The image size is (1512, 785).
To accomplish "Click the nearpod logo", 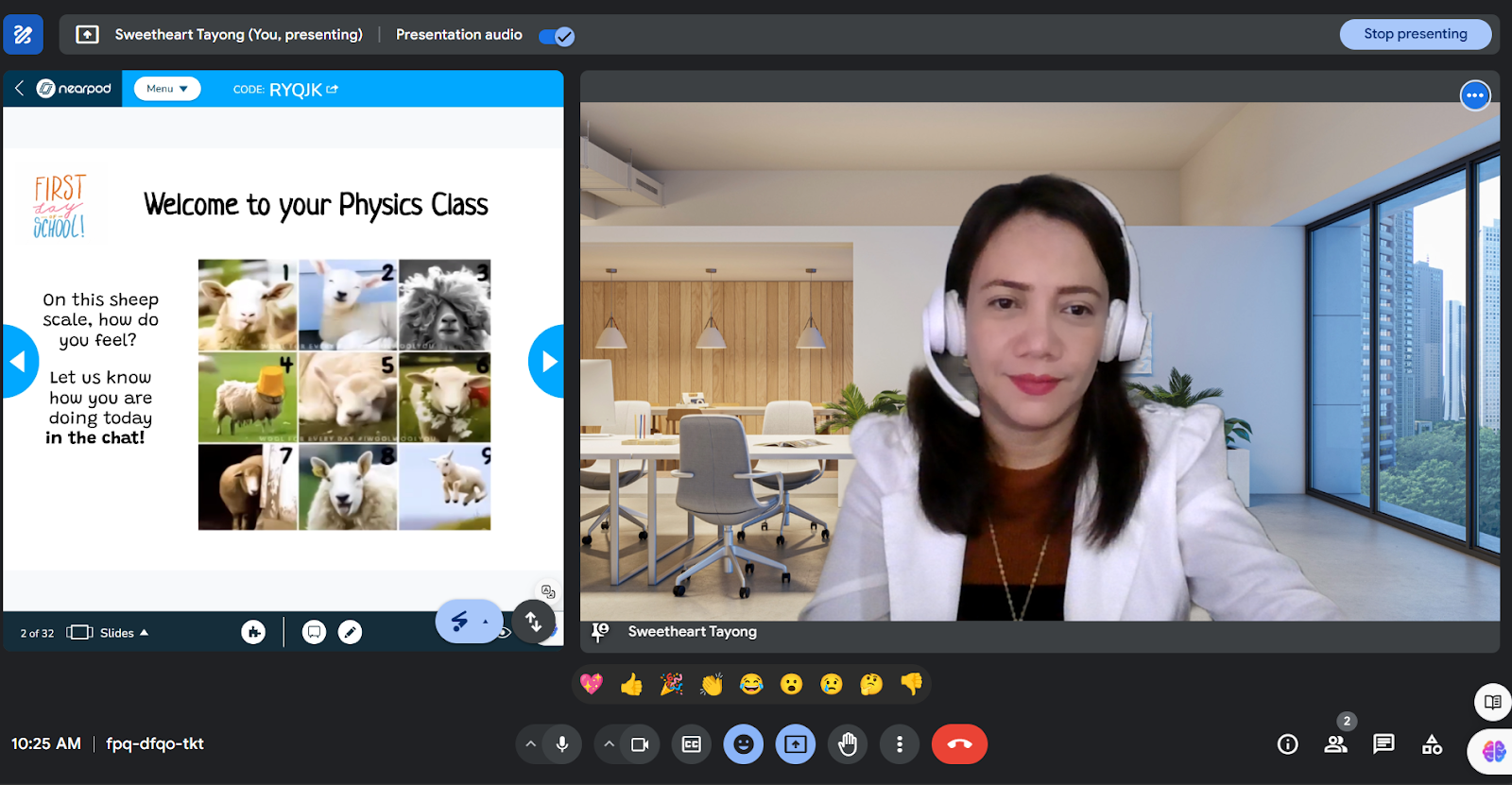I will [x=74, y=88].
